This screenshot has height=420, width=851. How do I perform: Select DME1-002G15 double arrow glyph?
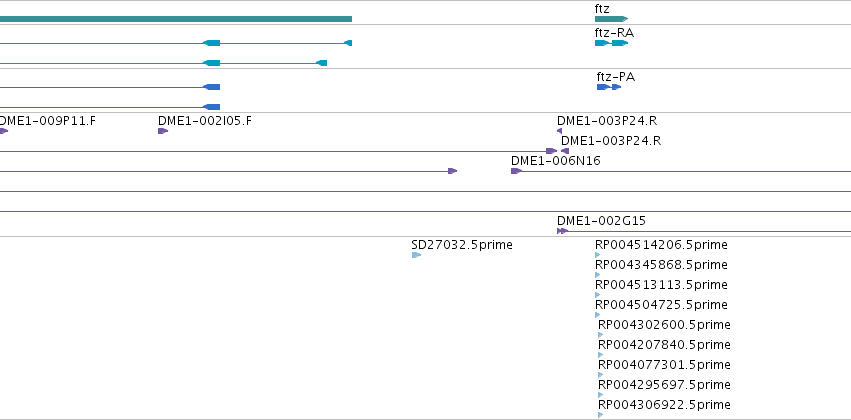(562, 231)
